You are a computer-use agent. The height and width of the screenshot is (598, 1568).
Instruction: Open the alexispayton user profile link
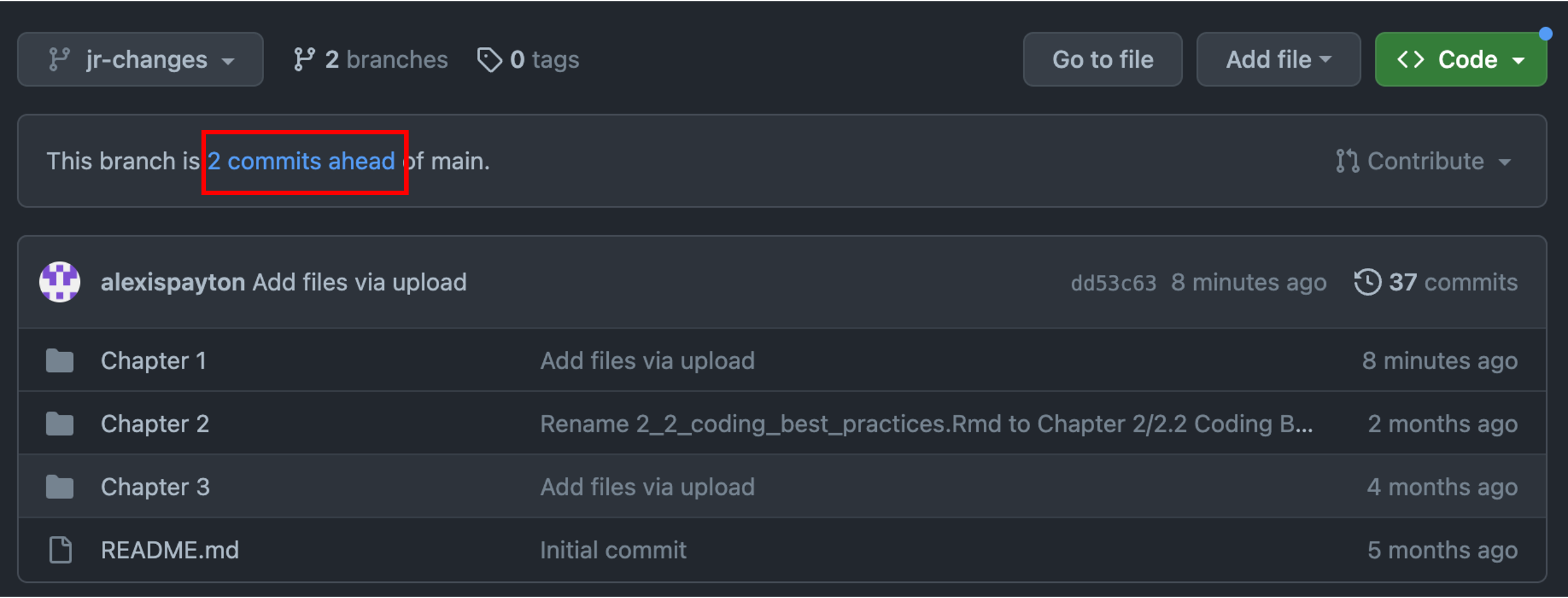pyautogui.click(x=173, y=283)
